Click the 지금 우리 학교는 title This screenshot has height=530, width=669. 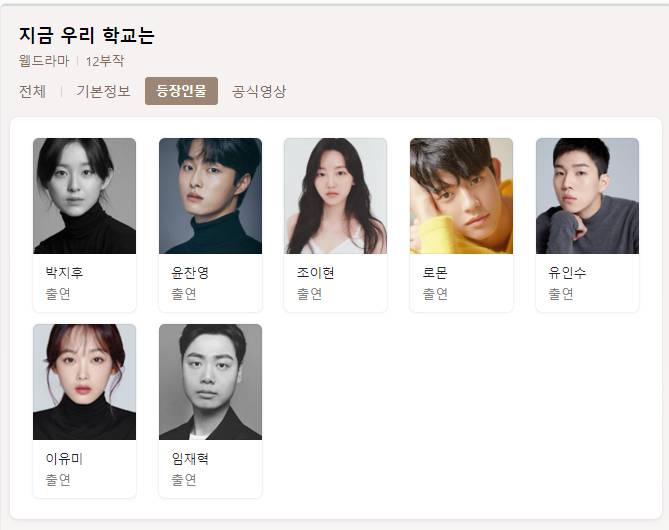click(87, 35)
